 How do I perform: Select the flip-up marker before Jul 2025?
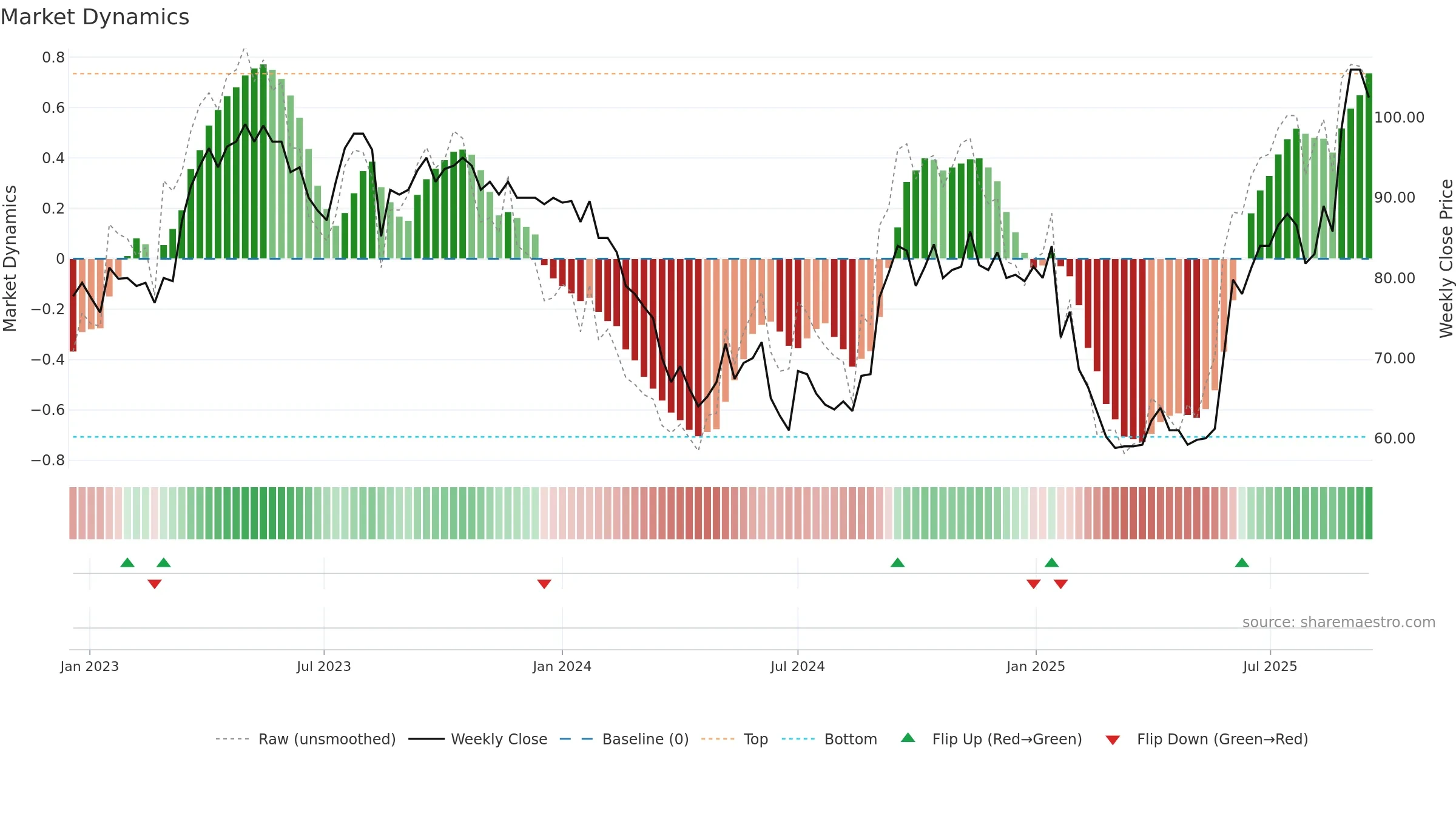pos(1242,562)
